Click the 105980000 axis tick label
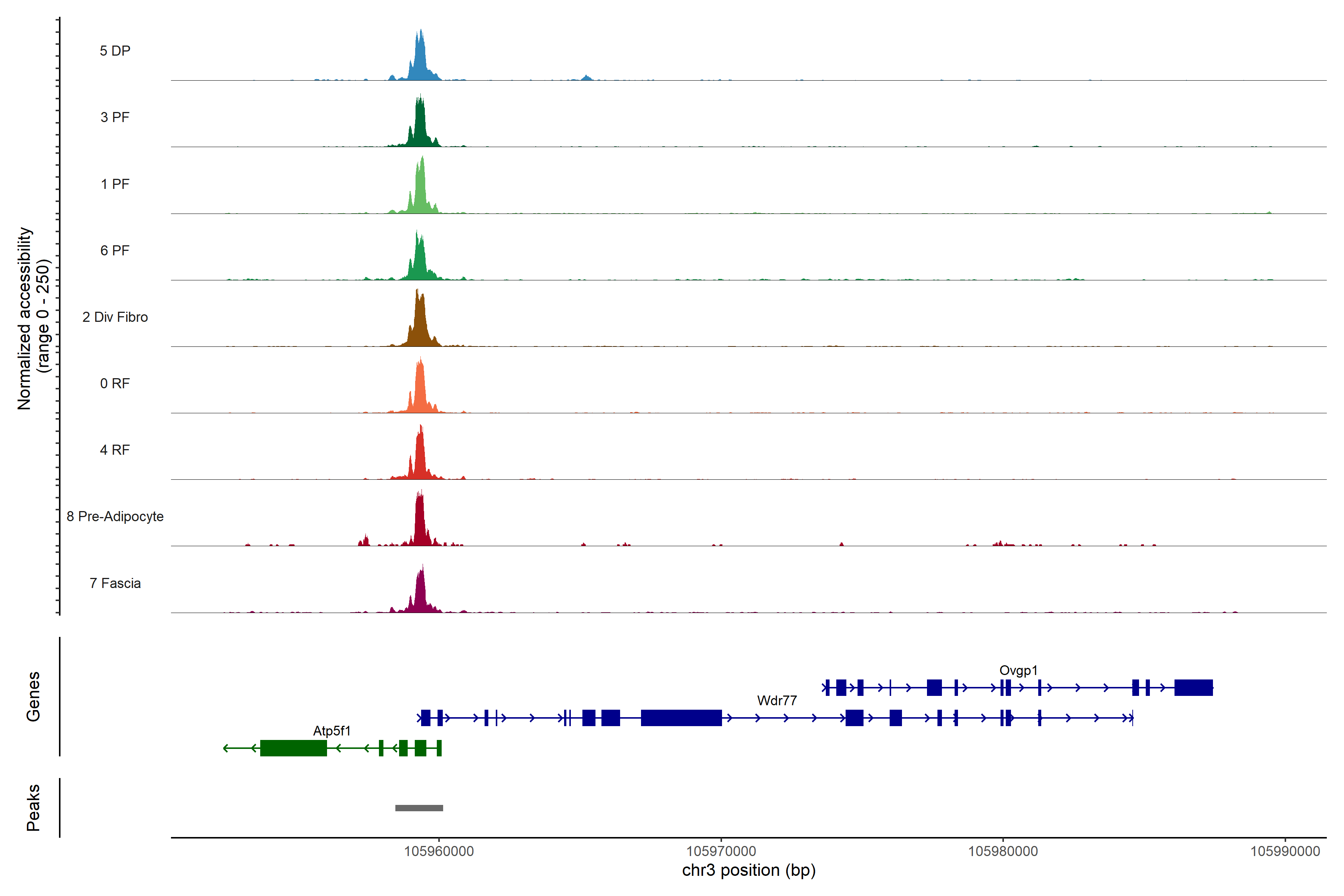This screenshot has width=1344, height=896. (x=1003, y=852)
